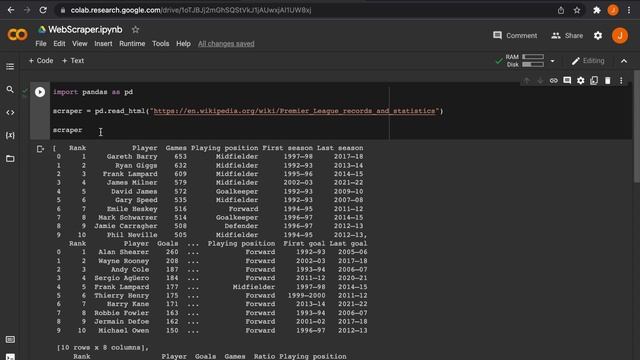Open the Edit menu
Image resolution: width=640 pixels, height=360 pixels.
[x=59, y=44]
